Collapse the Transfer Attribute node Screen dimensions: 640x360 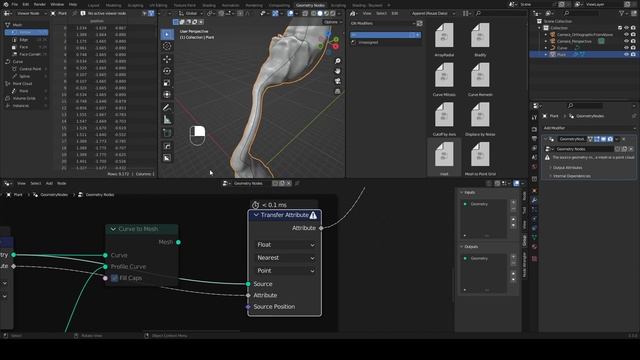click(256, 215)
